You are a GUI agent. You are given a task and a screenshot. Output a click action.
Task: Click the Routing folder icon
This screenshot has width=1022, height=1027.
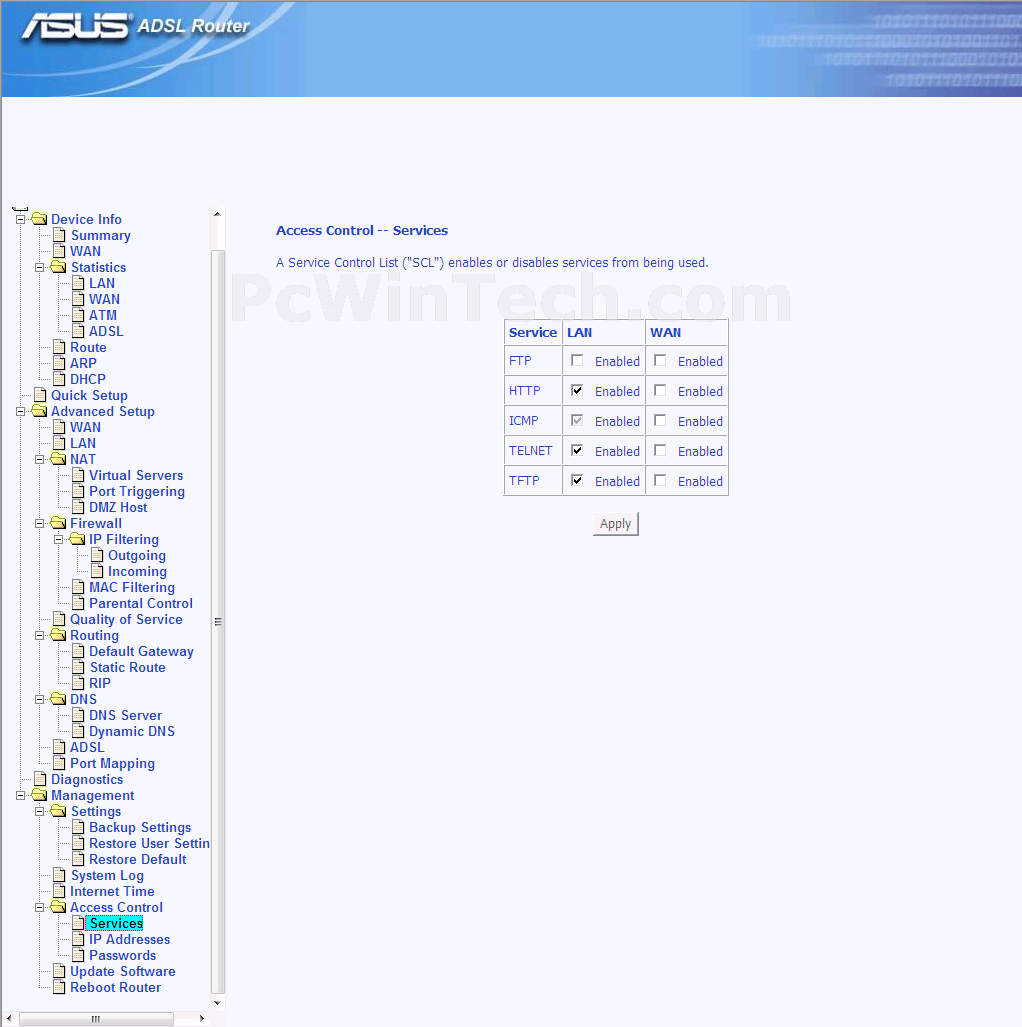click(58, 635)
